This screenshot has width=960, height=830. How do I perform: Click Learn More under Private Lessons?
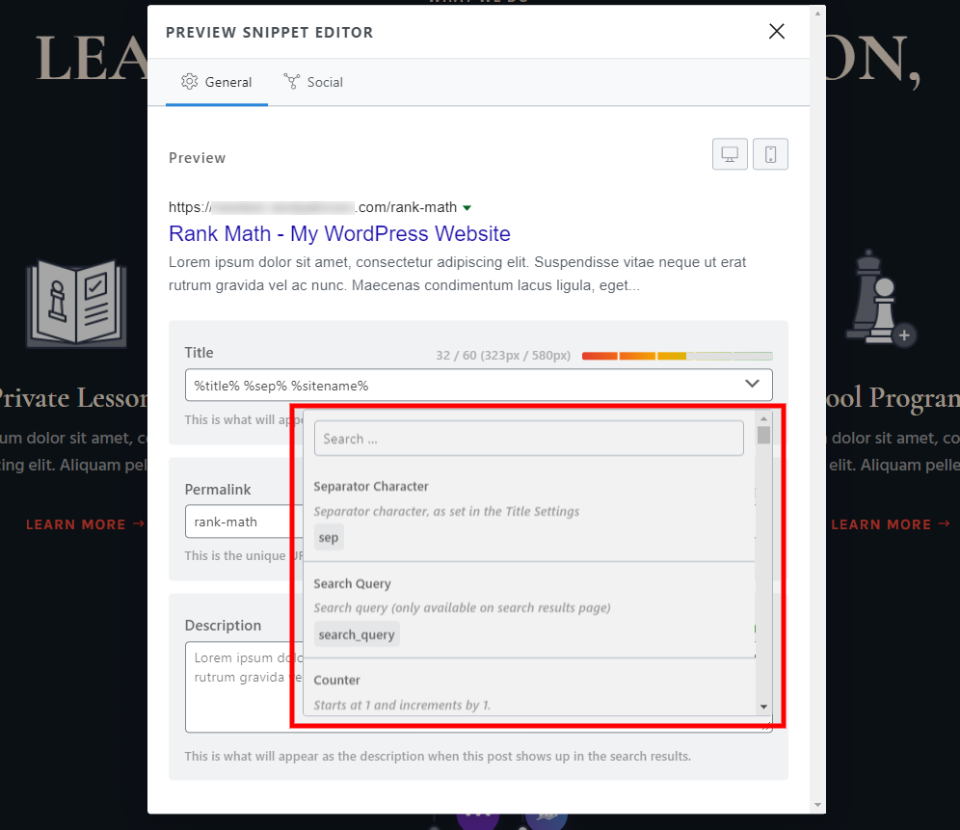click(85, 524)
